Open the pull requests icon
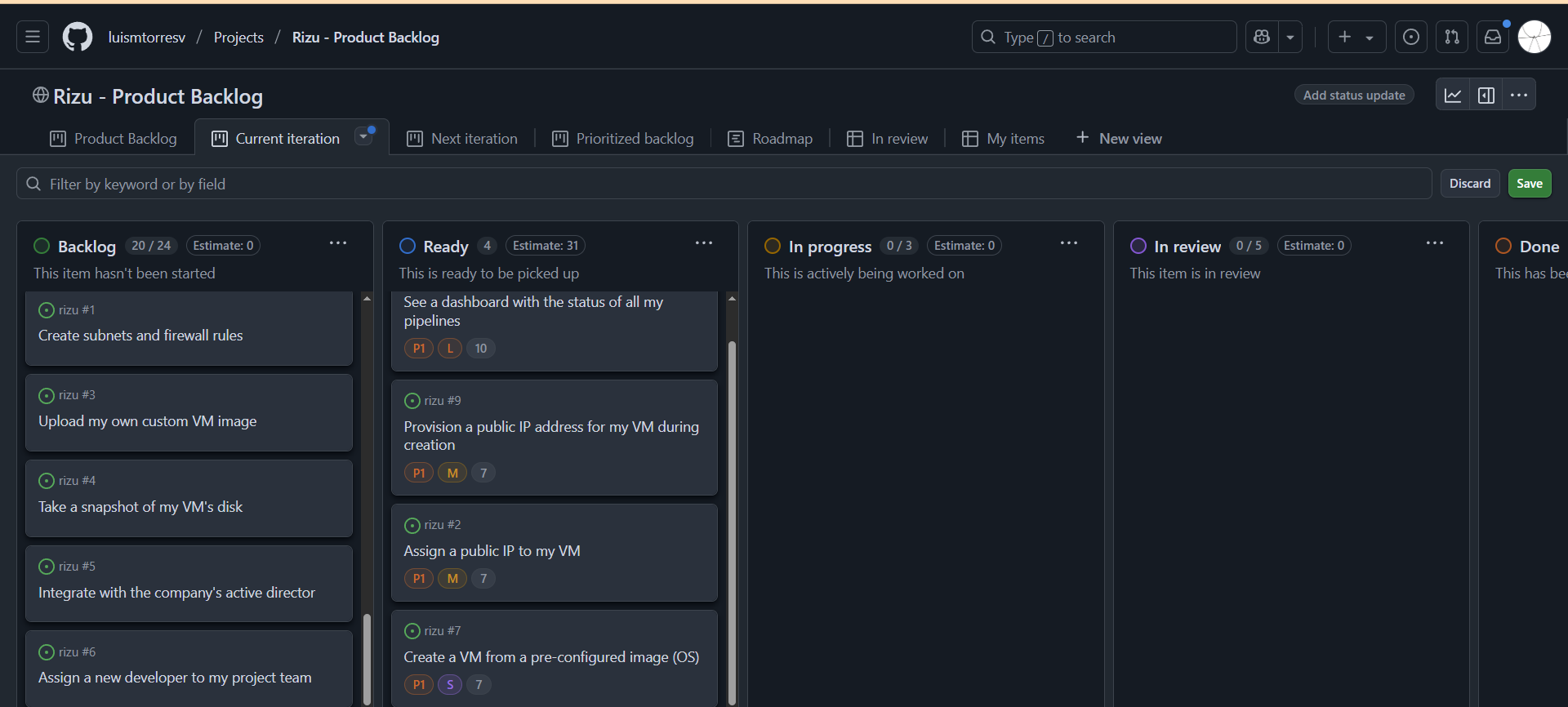 coord(1452,37)
